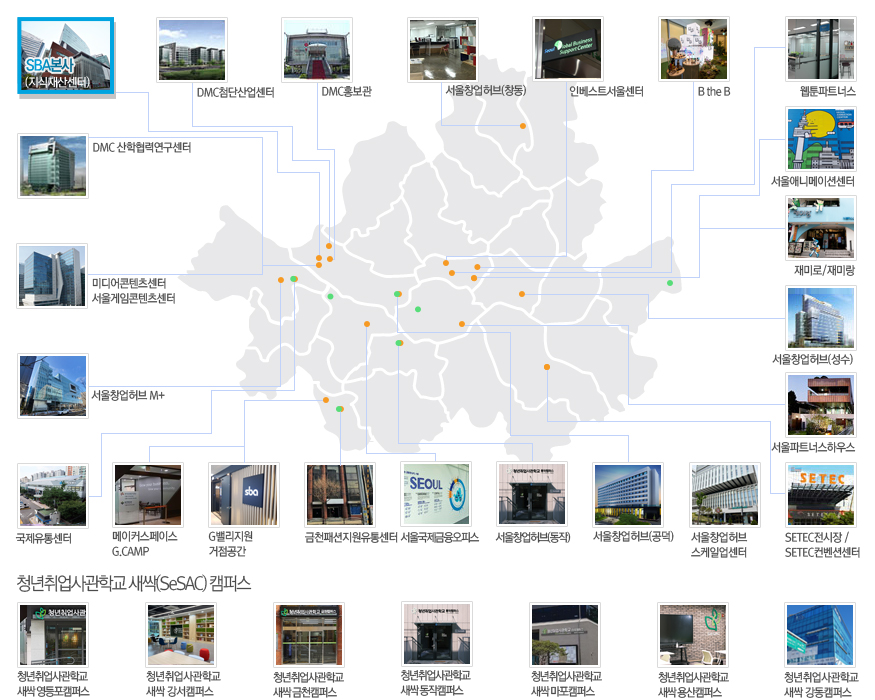The width and height of the screenshot is (875, 700).
Task: Click the '서울창업허브 M+' caption
Action: [128, 395]
